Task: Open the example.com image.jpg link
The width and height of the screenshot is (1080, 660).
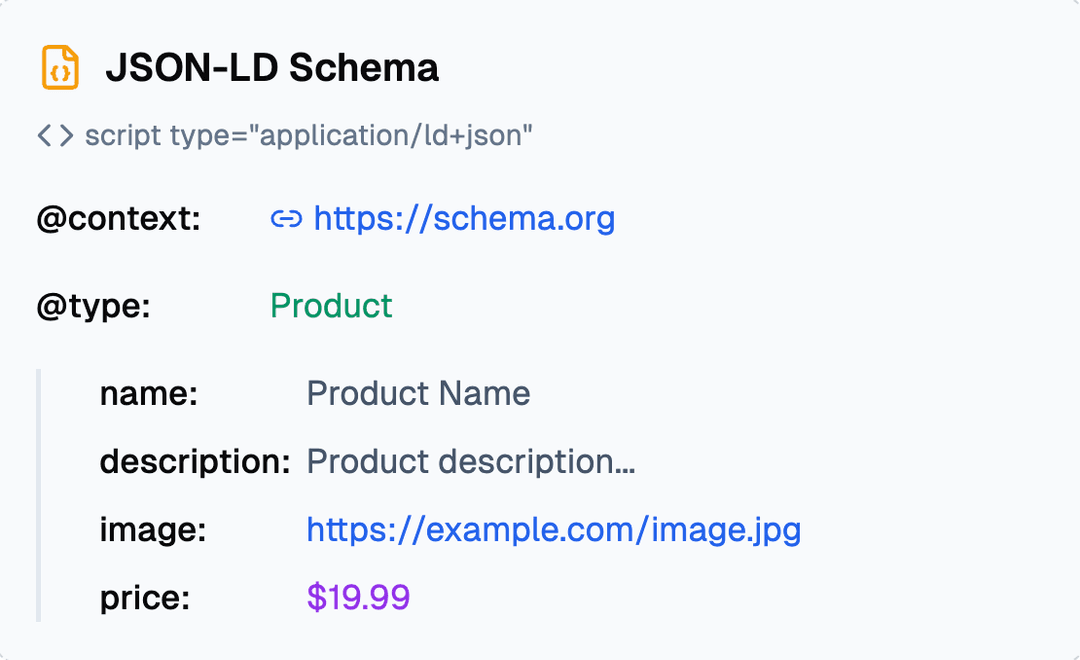Action: point(553,530)
